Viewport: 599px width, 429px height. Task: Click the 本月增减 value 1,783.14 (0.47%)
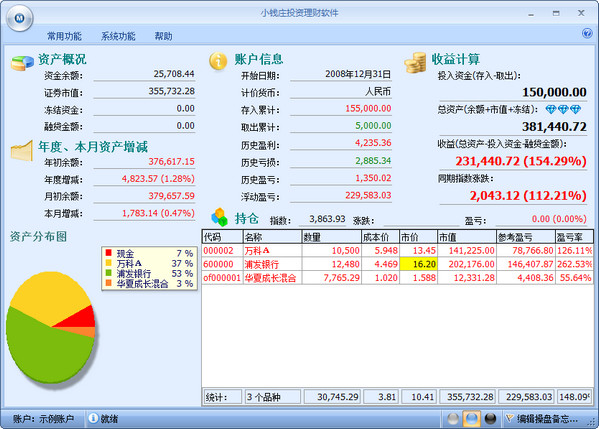pyautogui.click(x=158, y=213)
